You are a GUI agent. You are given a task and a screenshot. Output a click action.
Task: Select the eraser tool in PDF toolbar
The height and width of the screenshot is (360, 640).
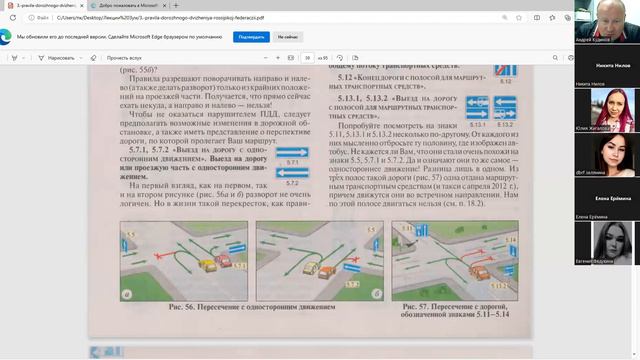pyautogui.click(x=93, y=58)
